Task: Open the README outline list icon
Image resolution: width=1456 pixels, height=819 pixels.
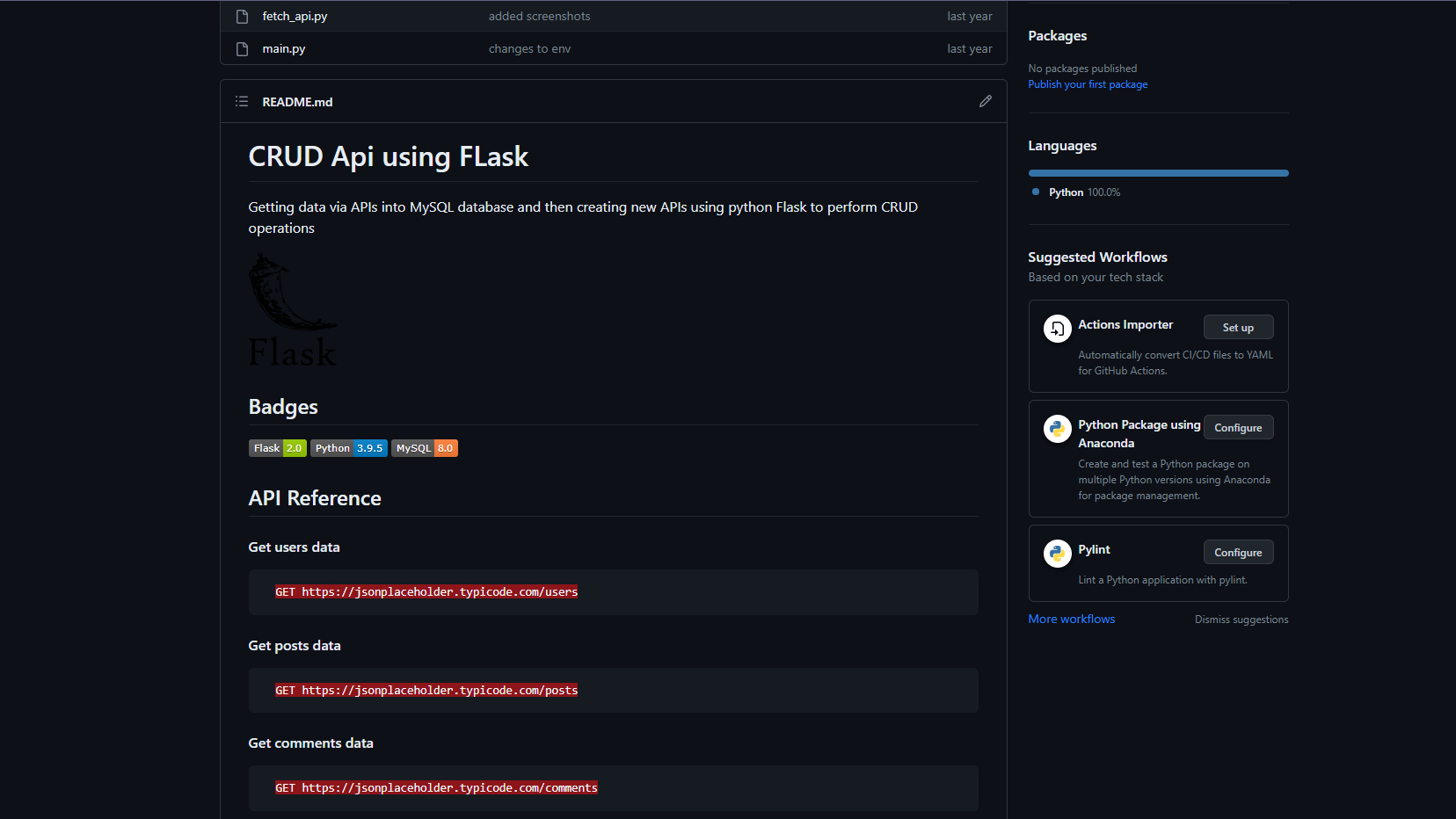Action: click(x=242, y=102)
